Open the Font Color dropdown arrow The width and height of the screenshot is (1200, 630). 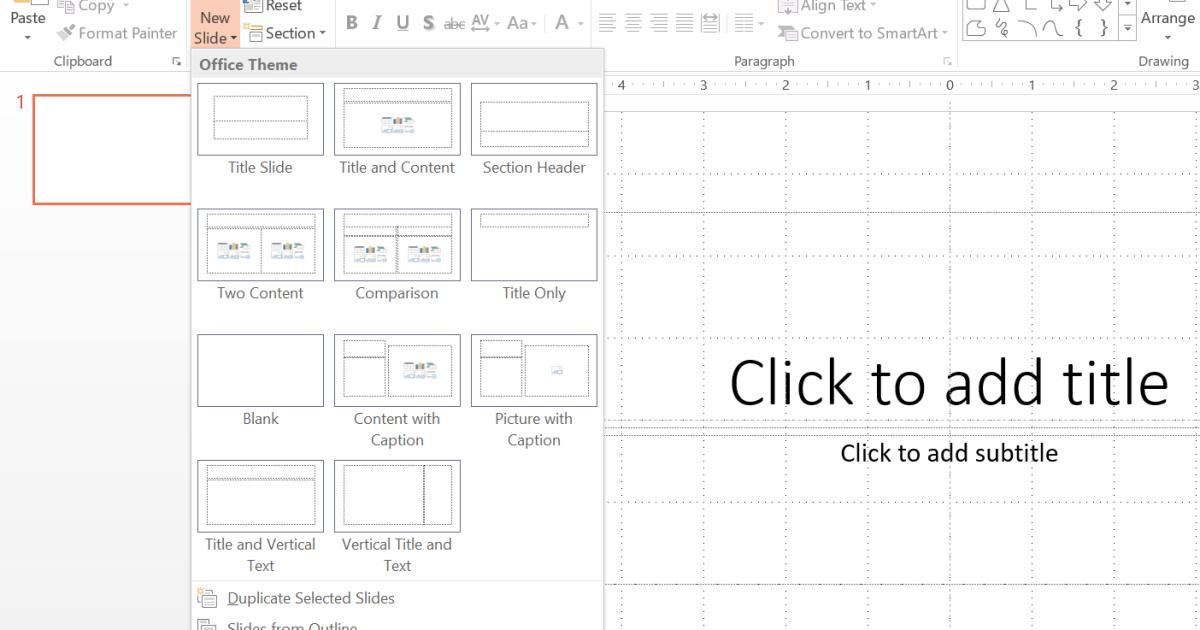pos(582,22)
